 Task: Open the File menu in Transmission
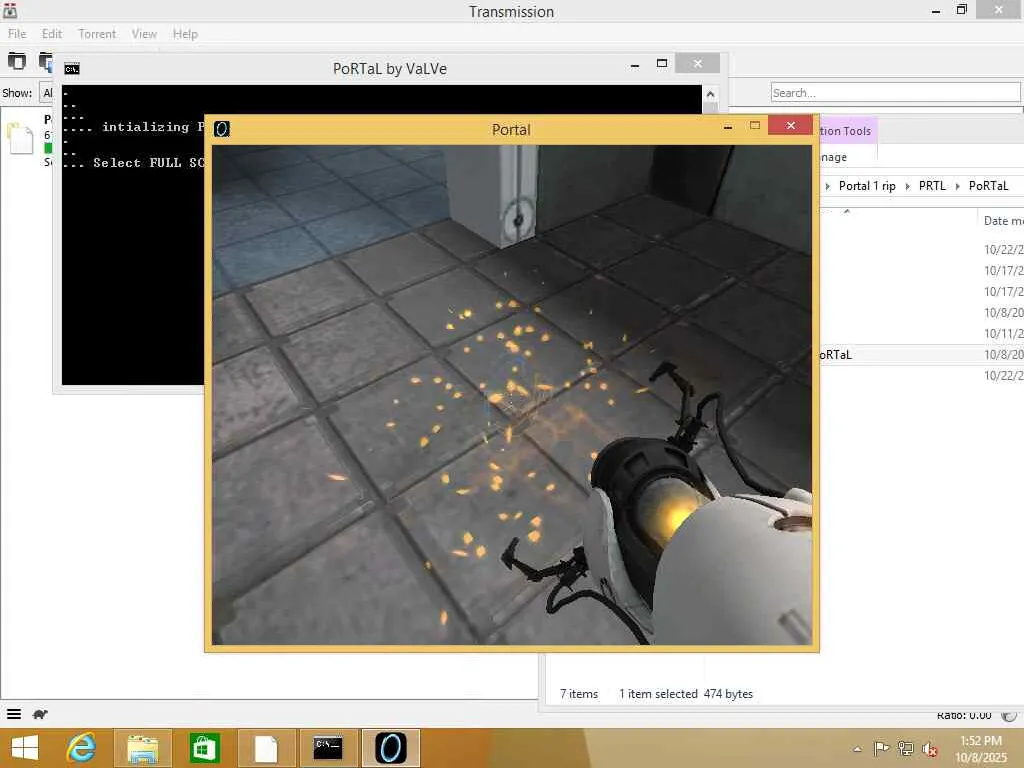point(17,34)
